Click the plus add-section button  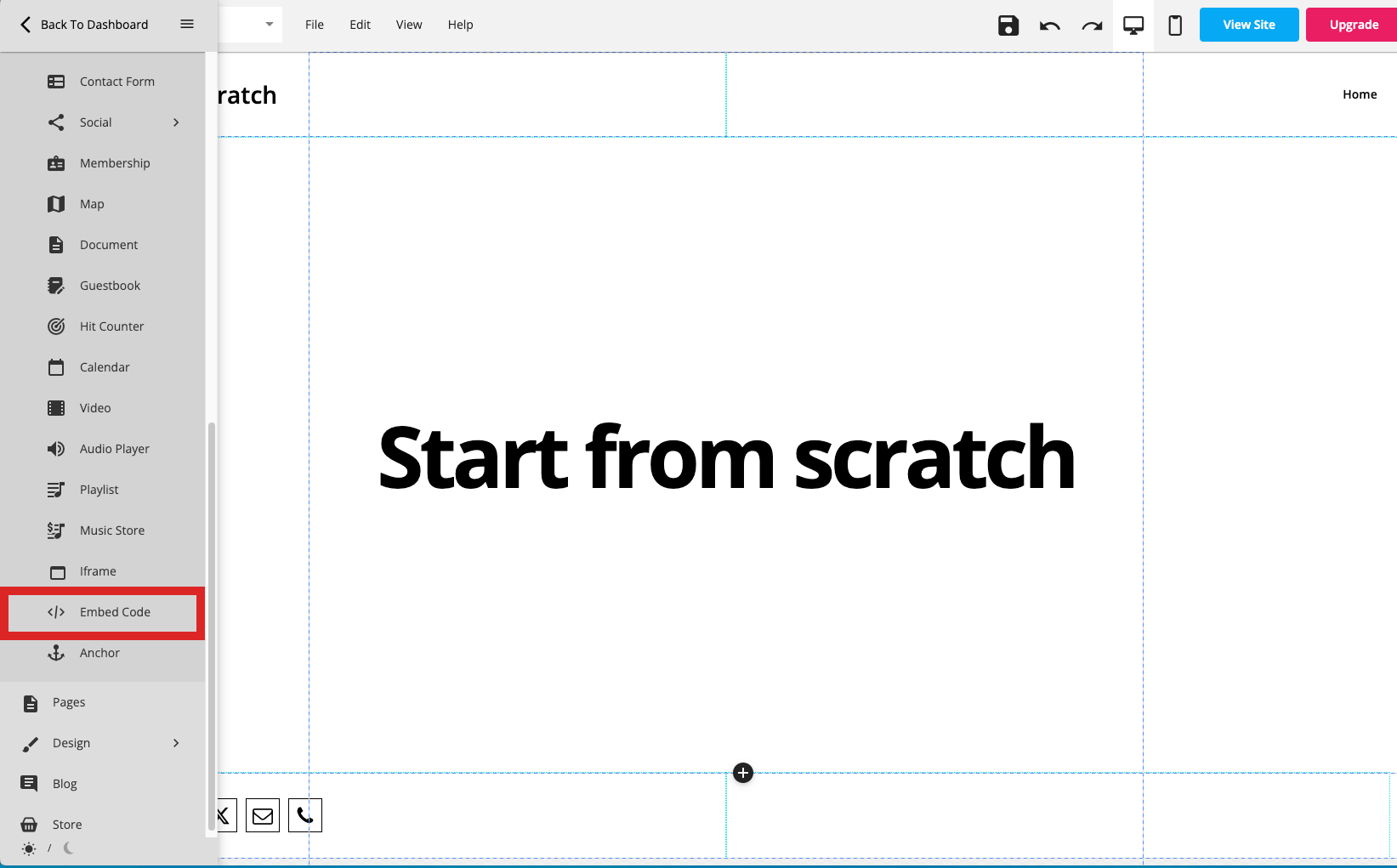(743, 773)
